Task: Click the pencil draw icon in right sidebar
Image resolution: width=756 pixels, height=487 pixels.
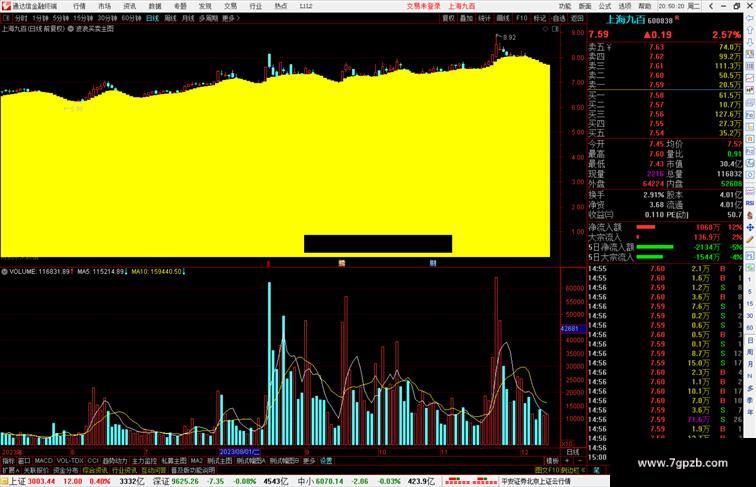Action: [750, 240]
